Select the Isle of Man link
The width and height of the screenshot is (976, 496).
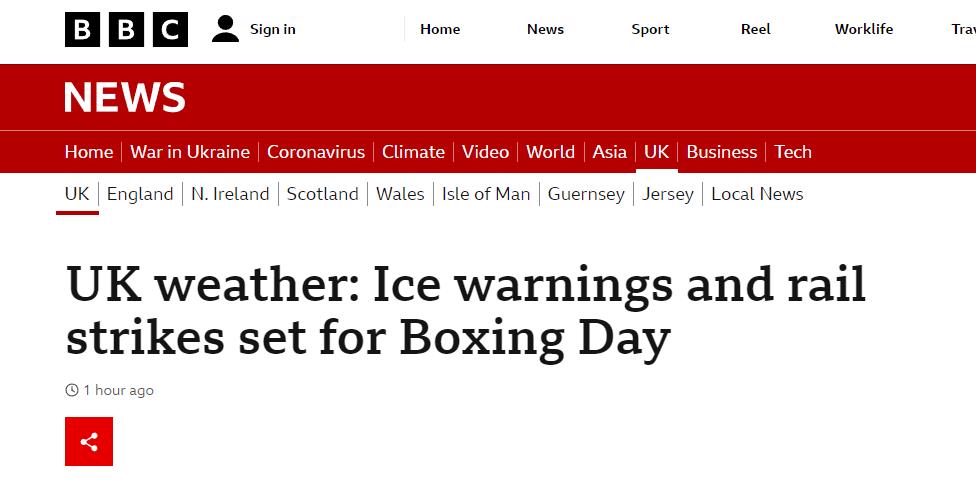pos(486,194)
